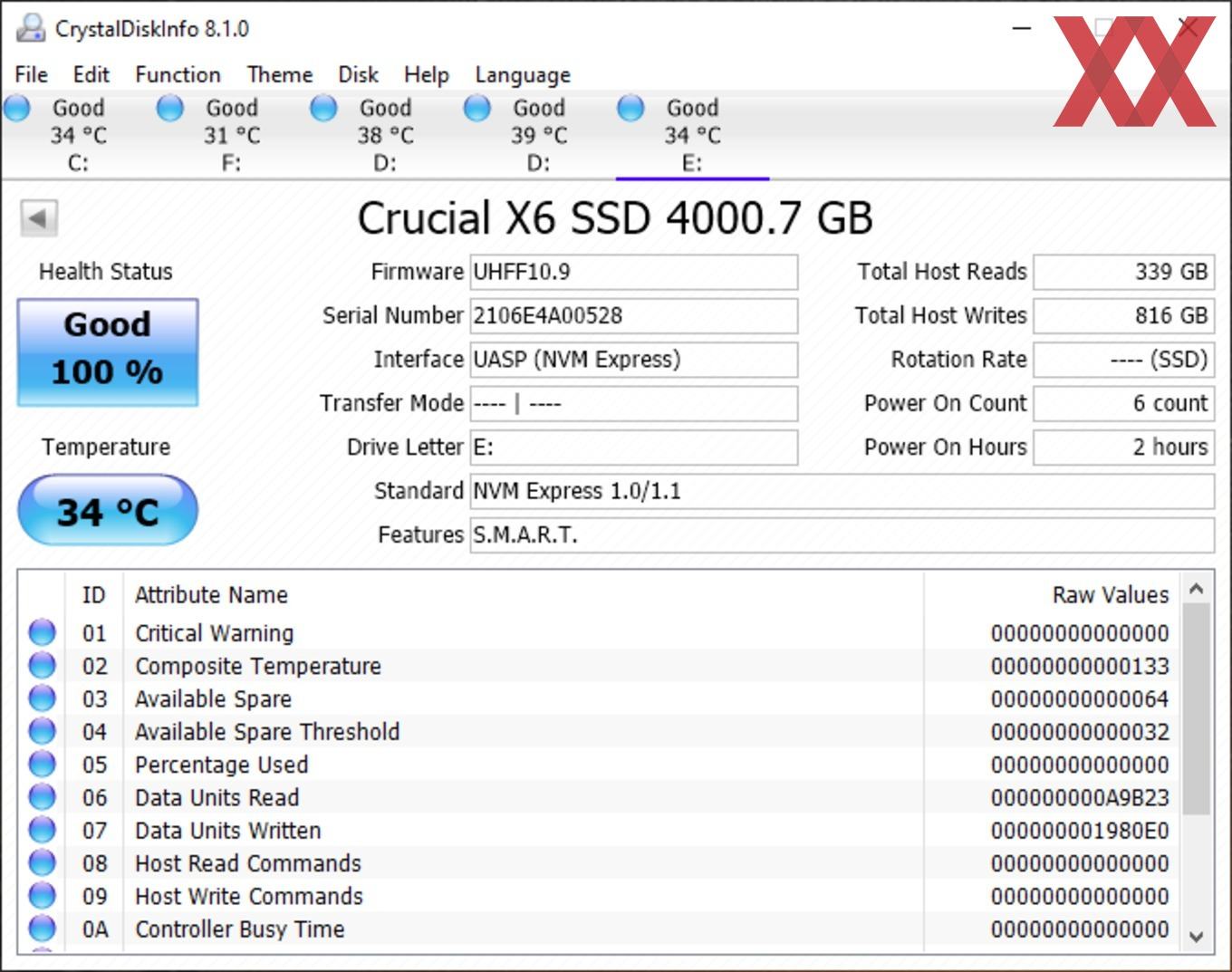Click the Interface field UASP (NVM Express)
Image resolution: width=1232 pixels, height=972 pixels.
(633, 360)
